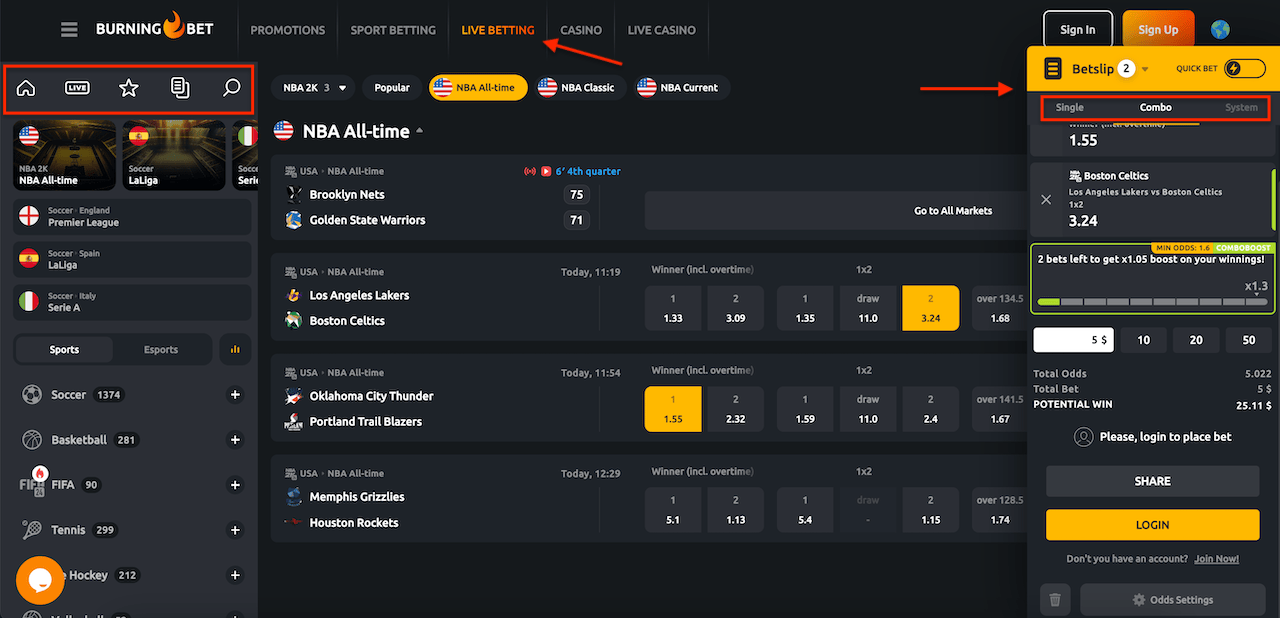Click the Sign Up button
This screenshot has width=1280, height=618.
[x=1158, y=30]
